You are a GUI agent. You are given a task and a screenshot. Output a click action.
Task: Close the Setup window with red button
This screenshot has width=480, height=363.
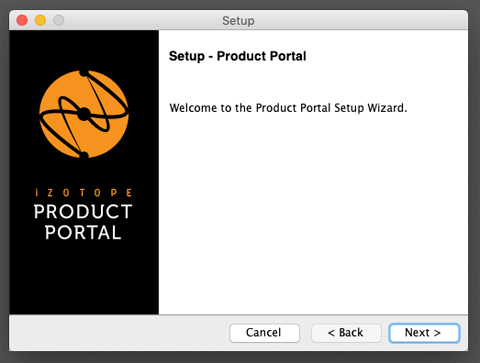point(22,20)
